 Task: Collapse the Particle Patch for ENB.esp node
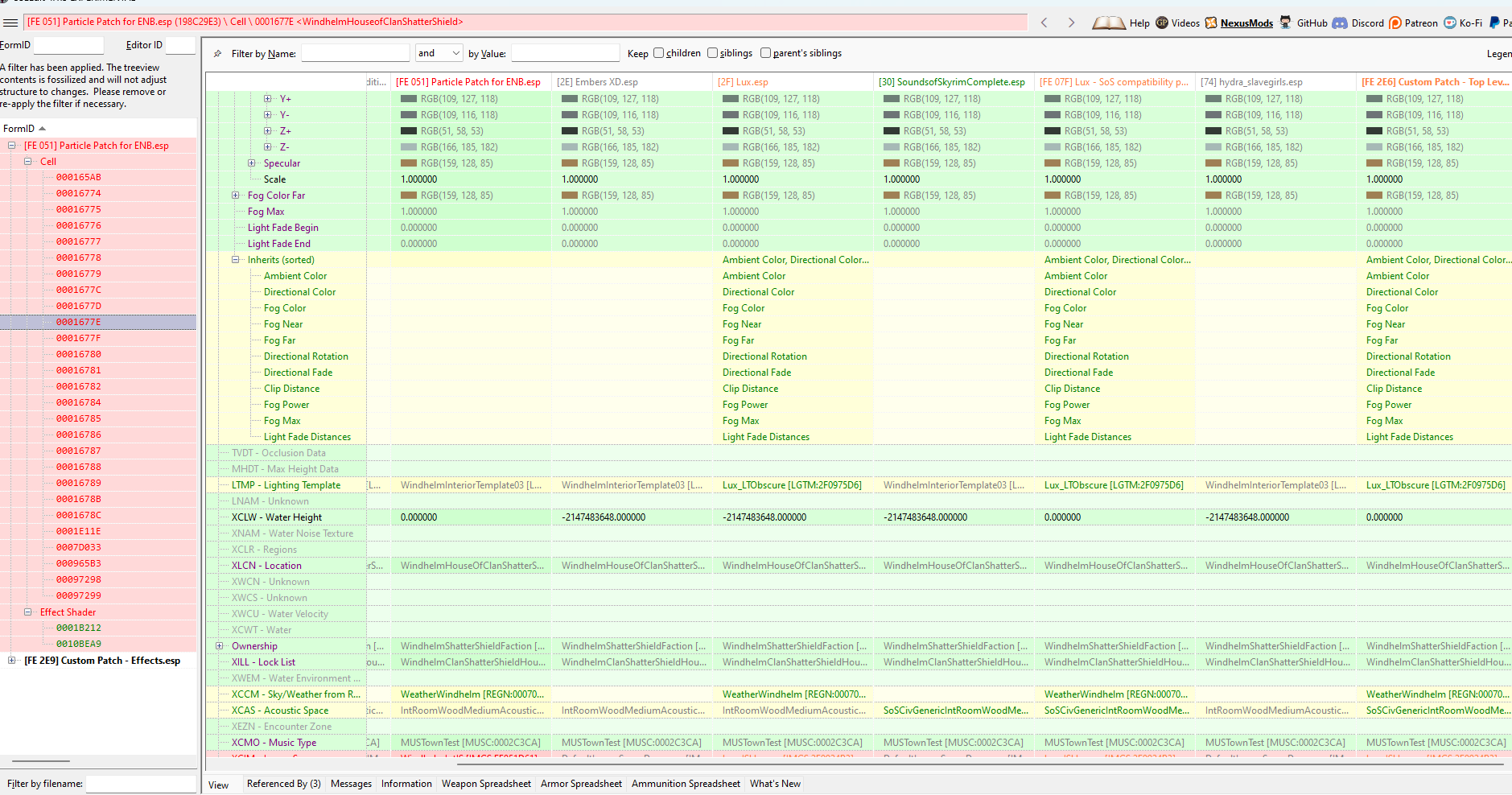12,146
